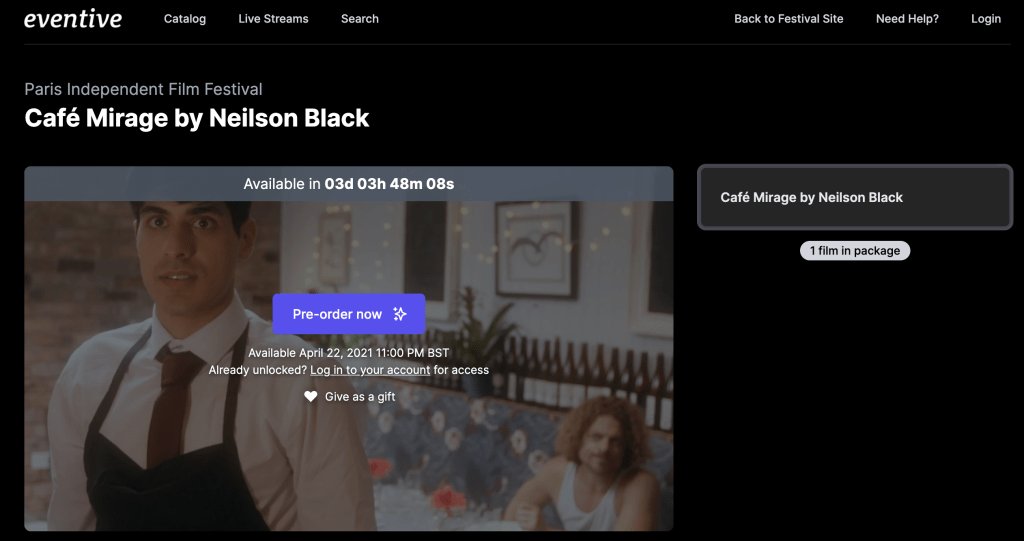This screenshot has height=541, width=1024.
Task: Click the heart icon beside Give as a gift
Action: [311, 396]
